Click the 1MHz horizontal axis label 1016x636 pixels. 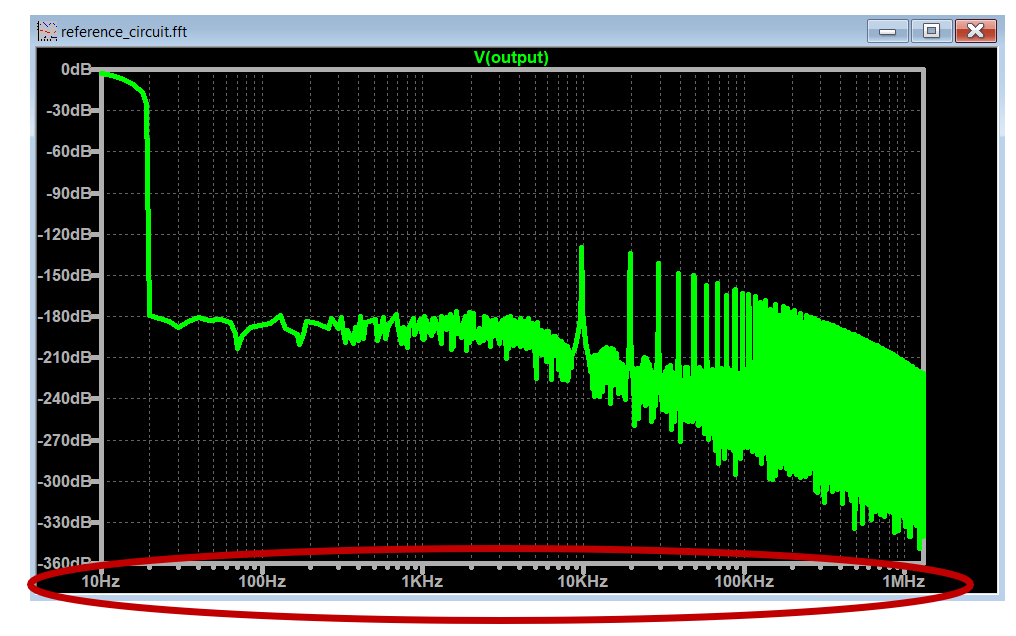pyautogui.click(x=901, y=581)
